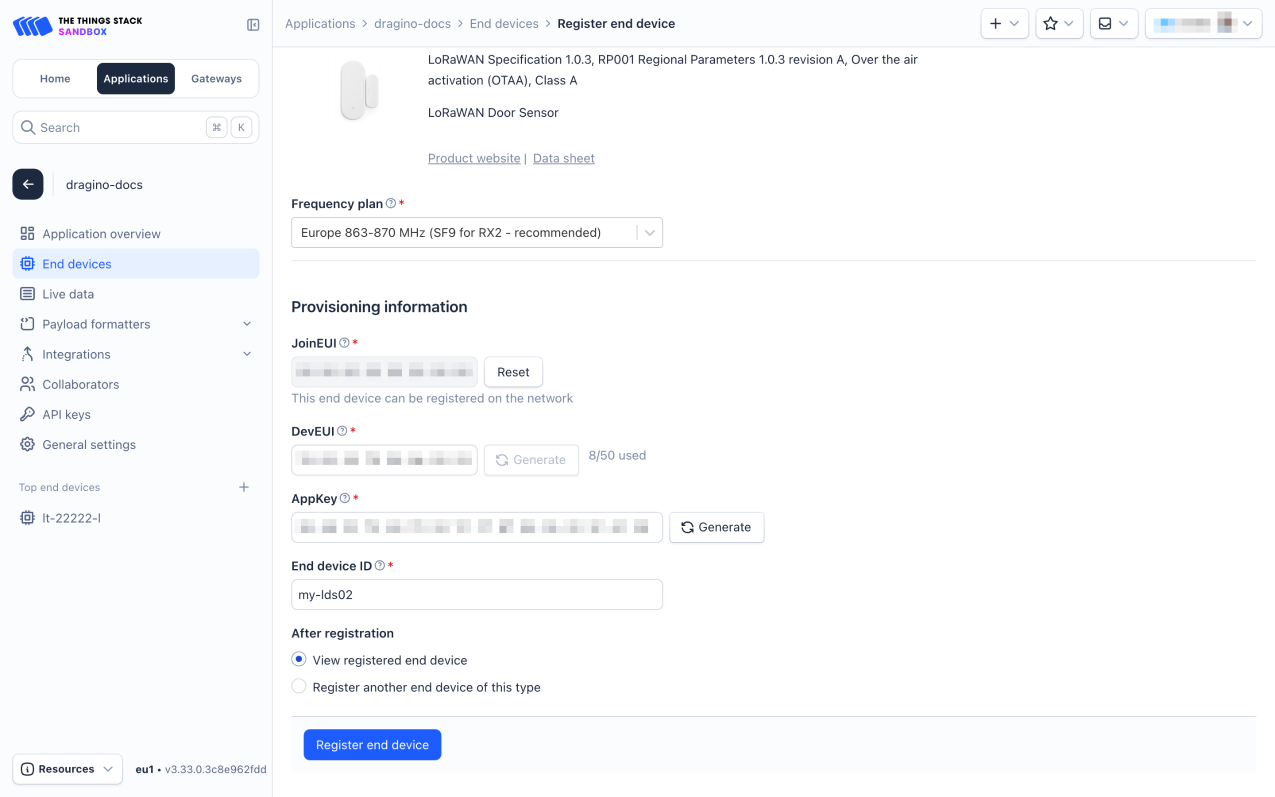The width and height of the screenshot is (1275, 797).
Task: Click the DevEUI input field
Action: [x=384, y=459]
